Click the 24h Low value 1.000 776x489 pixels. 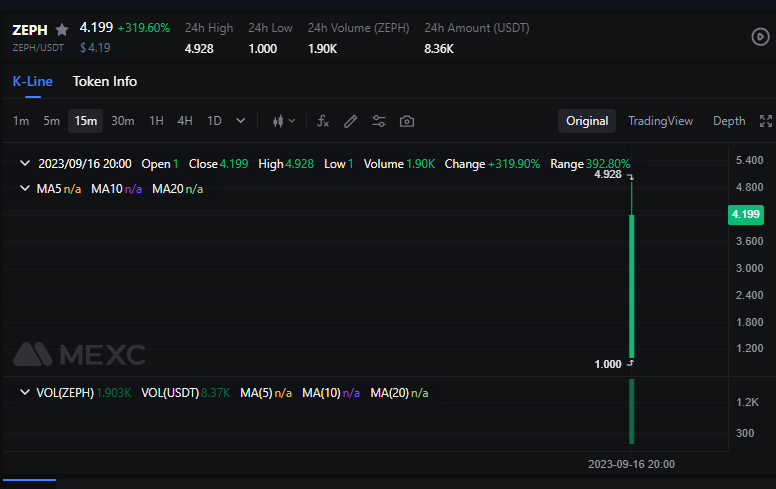[x=263, y=49]
